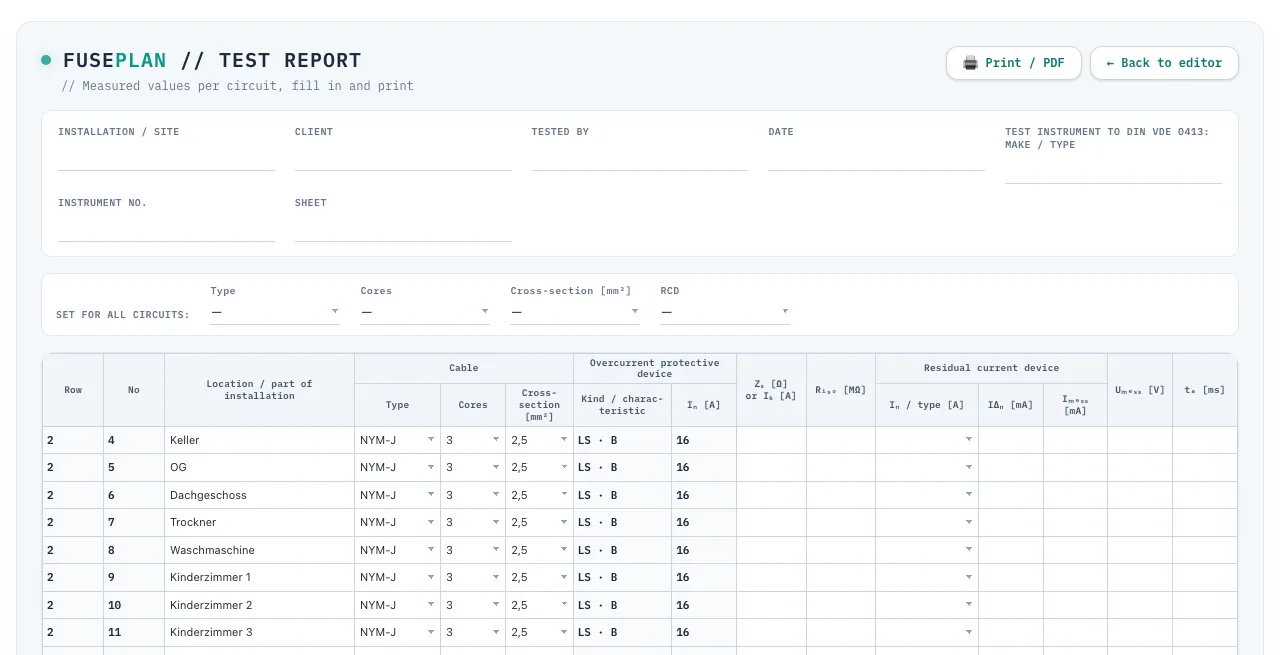This screenshot has width=1280, height=655.
Task: Click circuit number 10 cell
Action: [x=134, y=605]
